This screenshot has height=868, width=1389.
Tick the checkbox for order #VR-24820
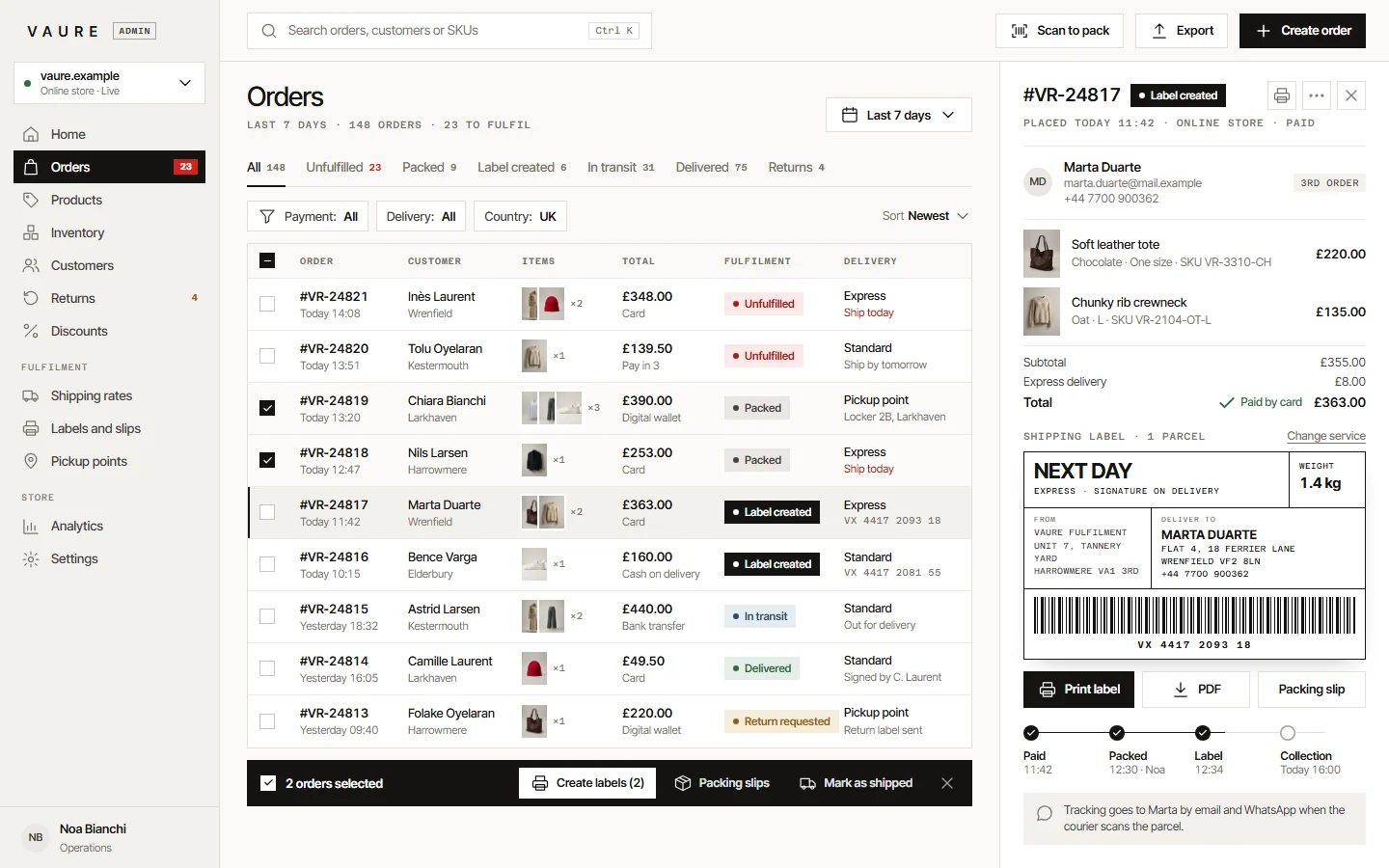pyautogui.click(x=267, y=356)
